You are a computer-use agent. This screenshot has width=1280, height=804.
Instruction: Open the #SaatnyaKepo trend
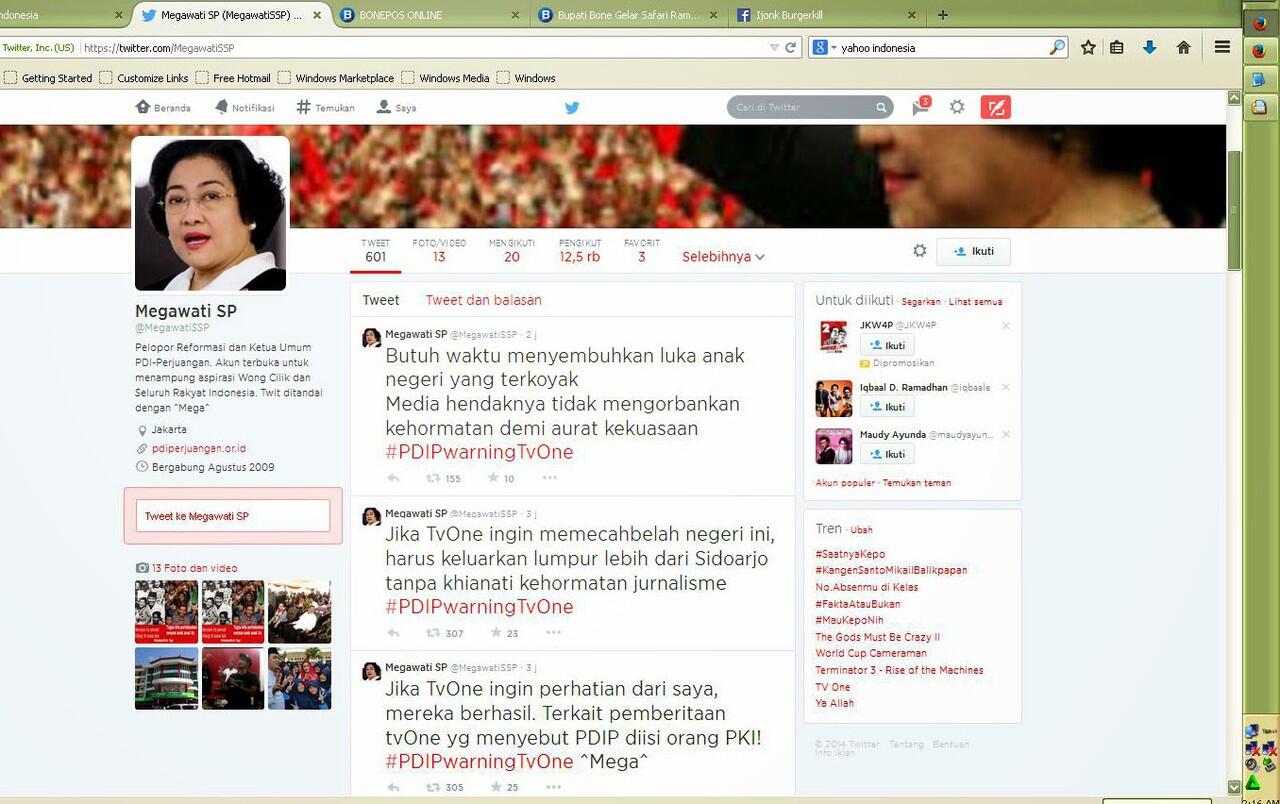click(850, 554)
